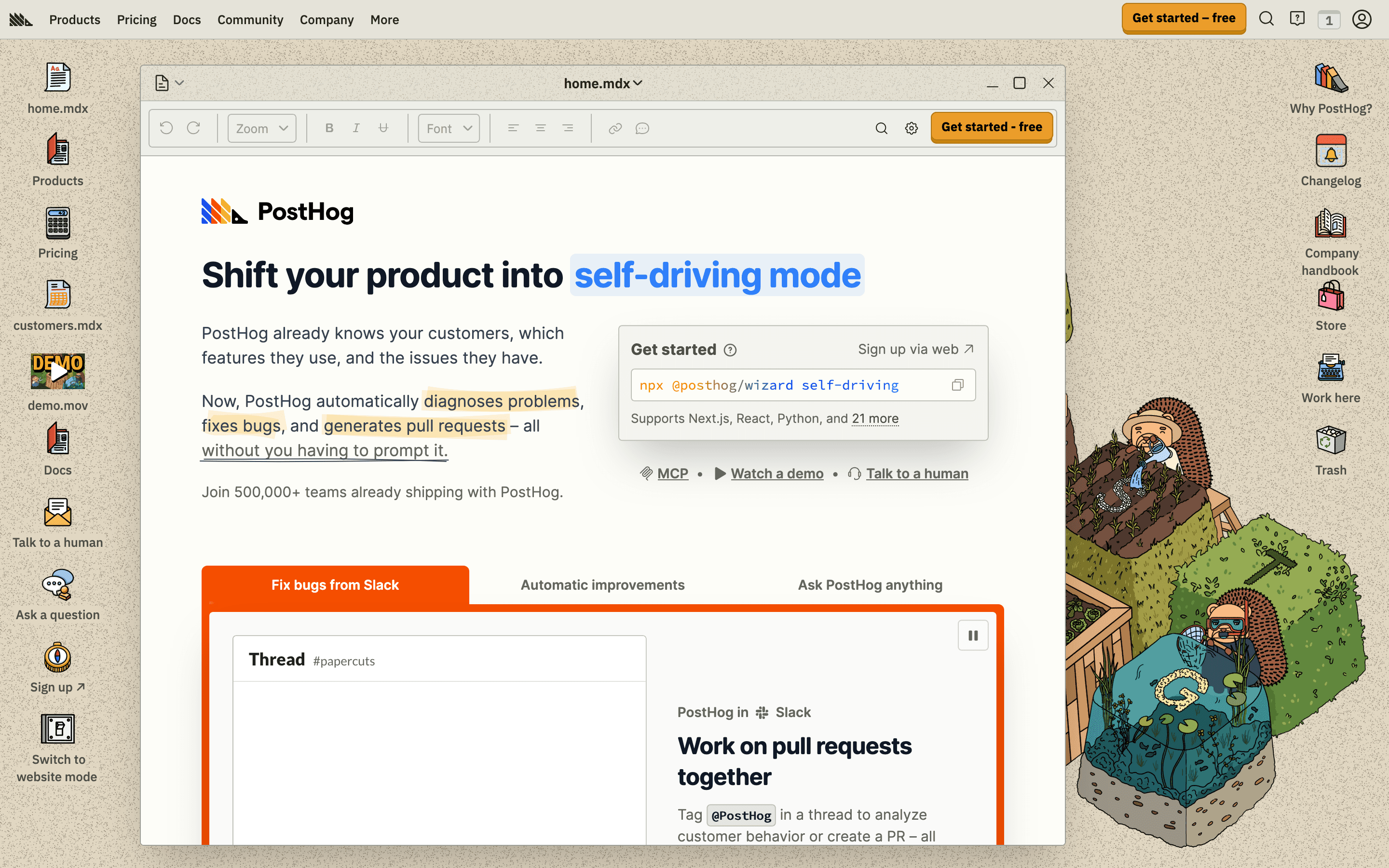This screenshot has height=868, width=1389.
Task: Expand the document menu dropdown in window header
Action: (169, 83)
